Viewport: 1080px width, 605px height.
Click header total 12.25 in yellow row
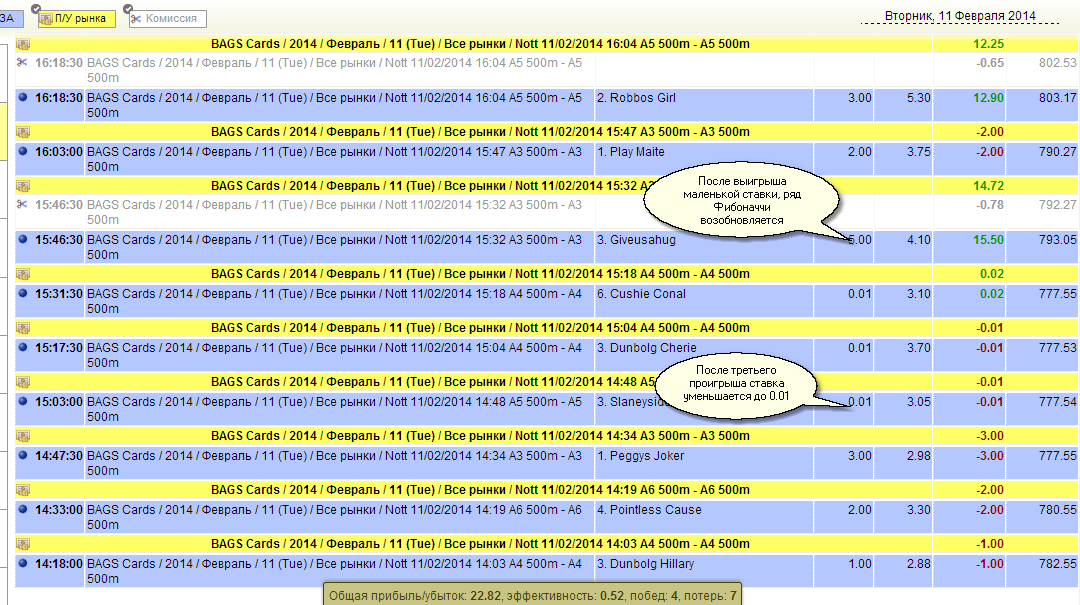point(988,44)
